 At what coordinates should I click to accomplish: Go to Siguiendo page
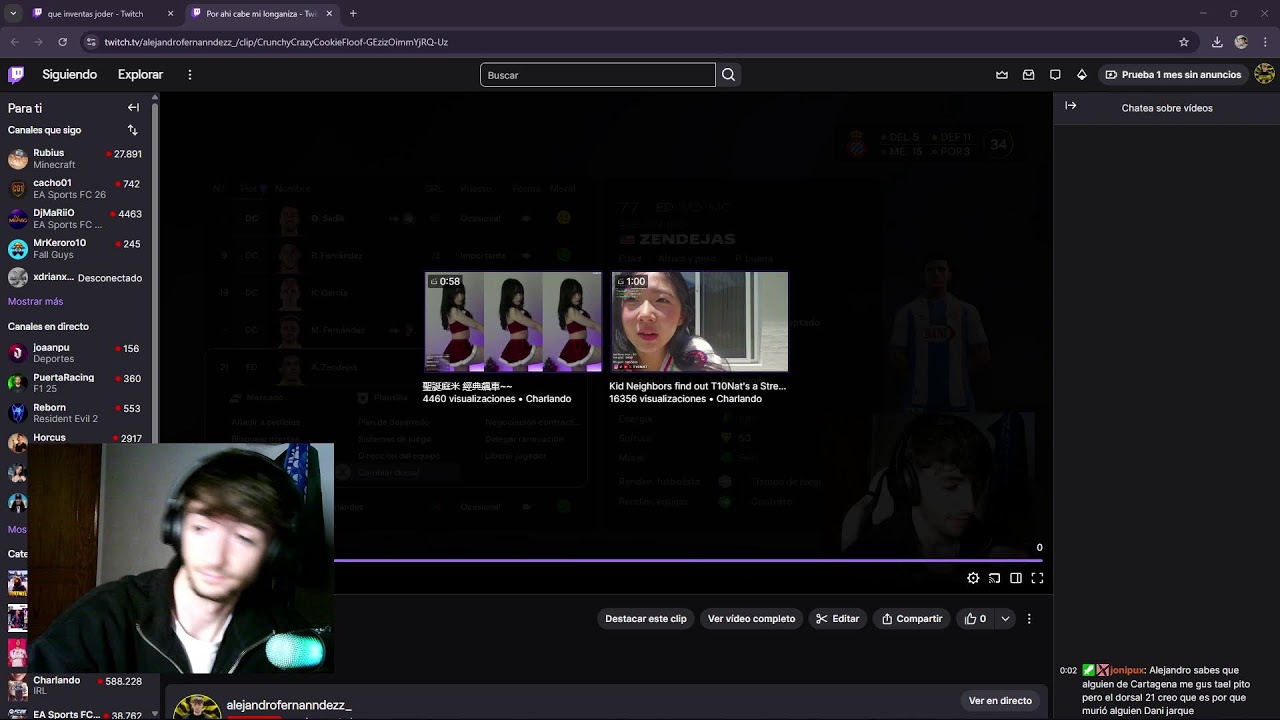point(69,75)
